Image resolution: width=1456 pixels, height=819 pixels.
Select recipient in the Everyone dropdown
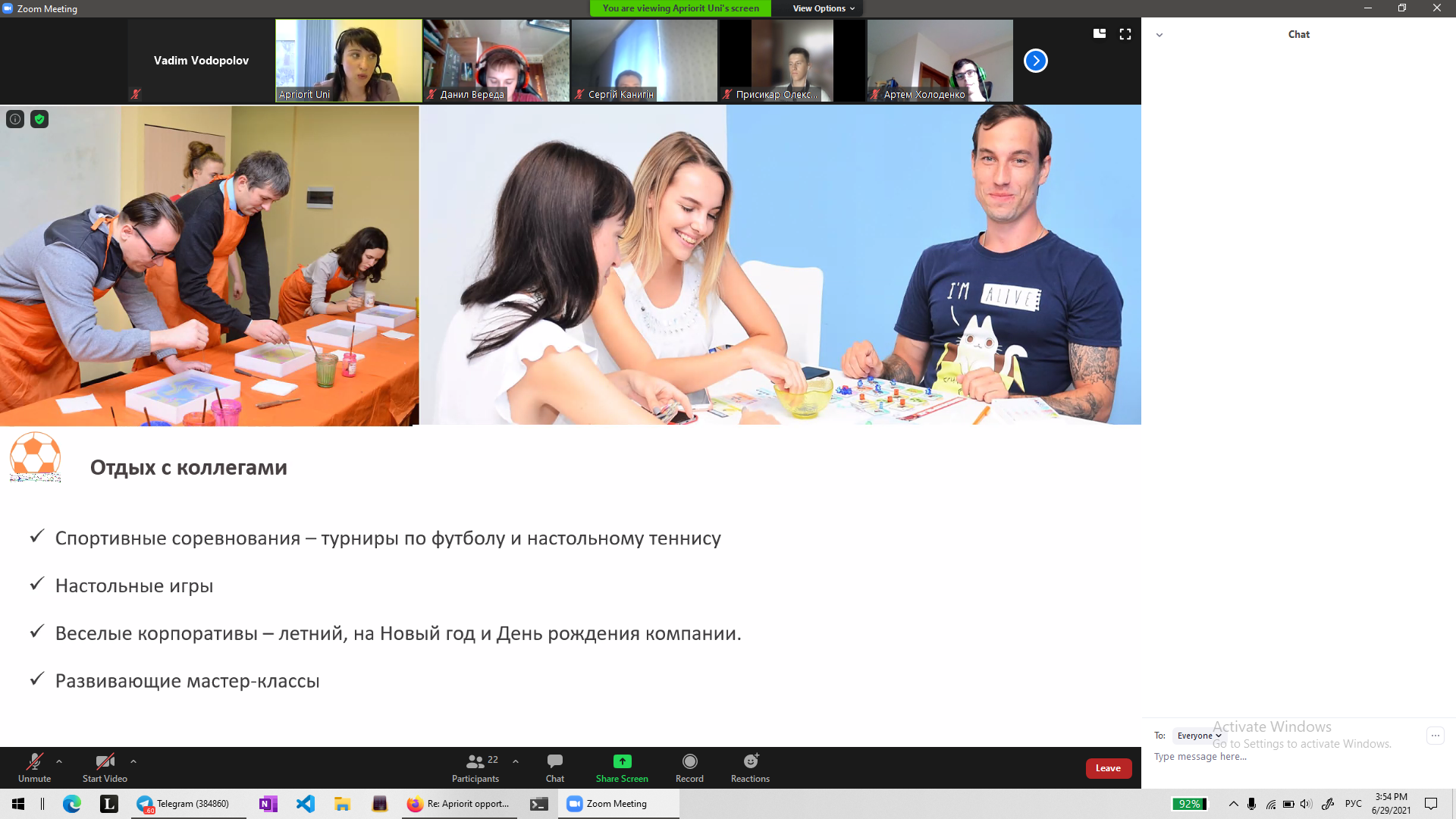pyautogui.click(x=1199, y=736)
